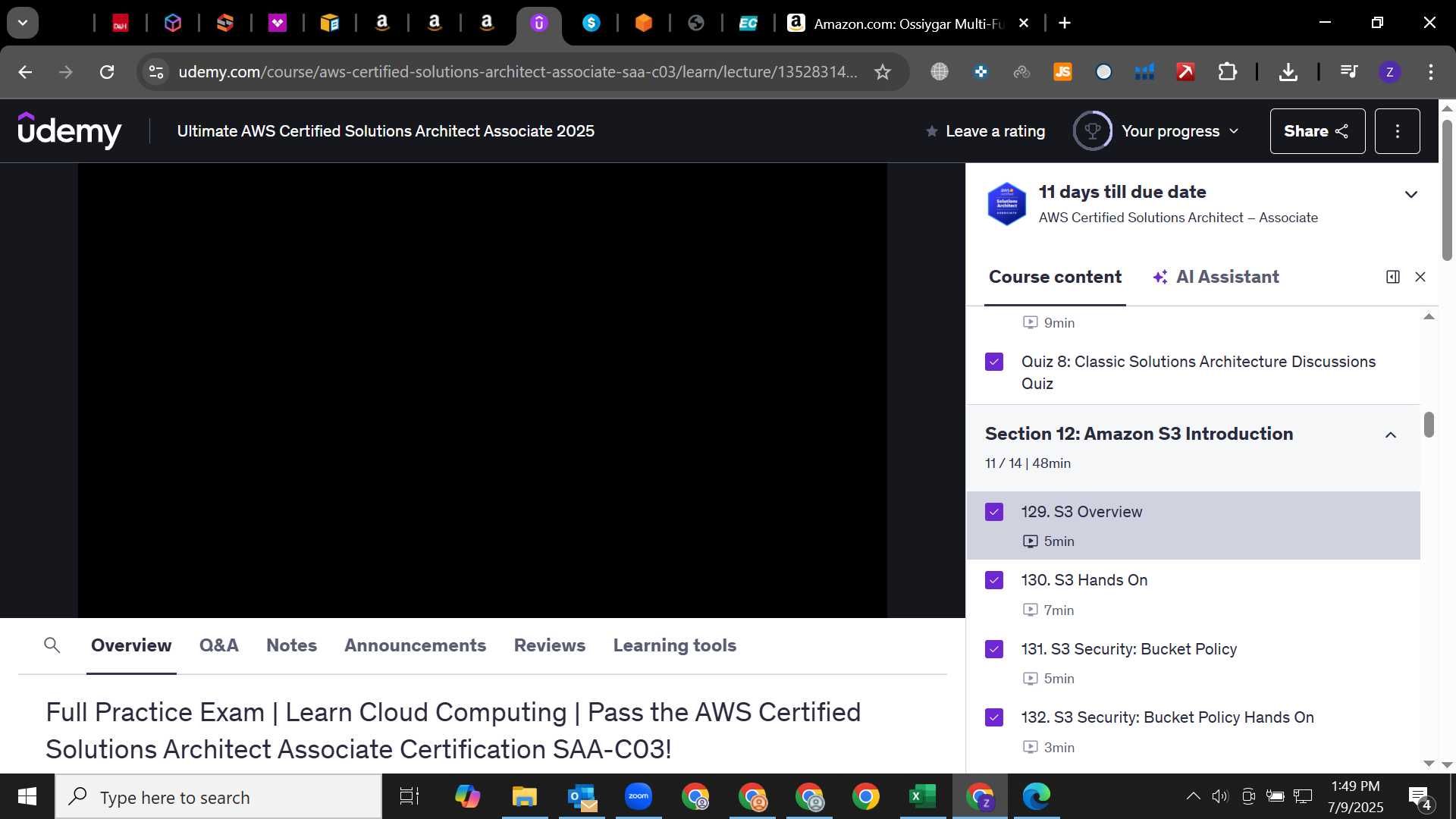Select the Learning tools tab
1456x819 pixels.
click(x=675, y=645)
